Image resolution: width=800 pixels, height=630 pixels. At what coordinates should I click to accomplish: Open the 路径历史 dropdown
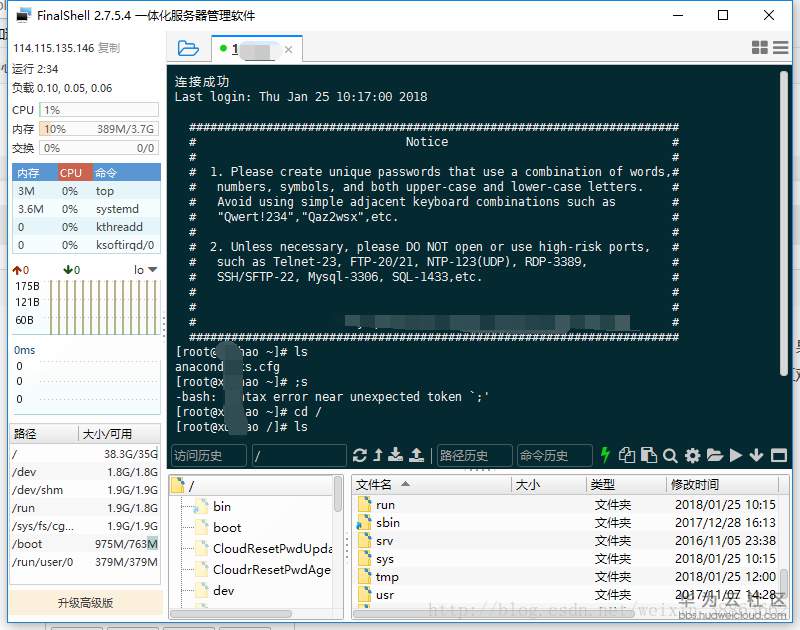474,456
